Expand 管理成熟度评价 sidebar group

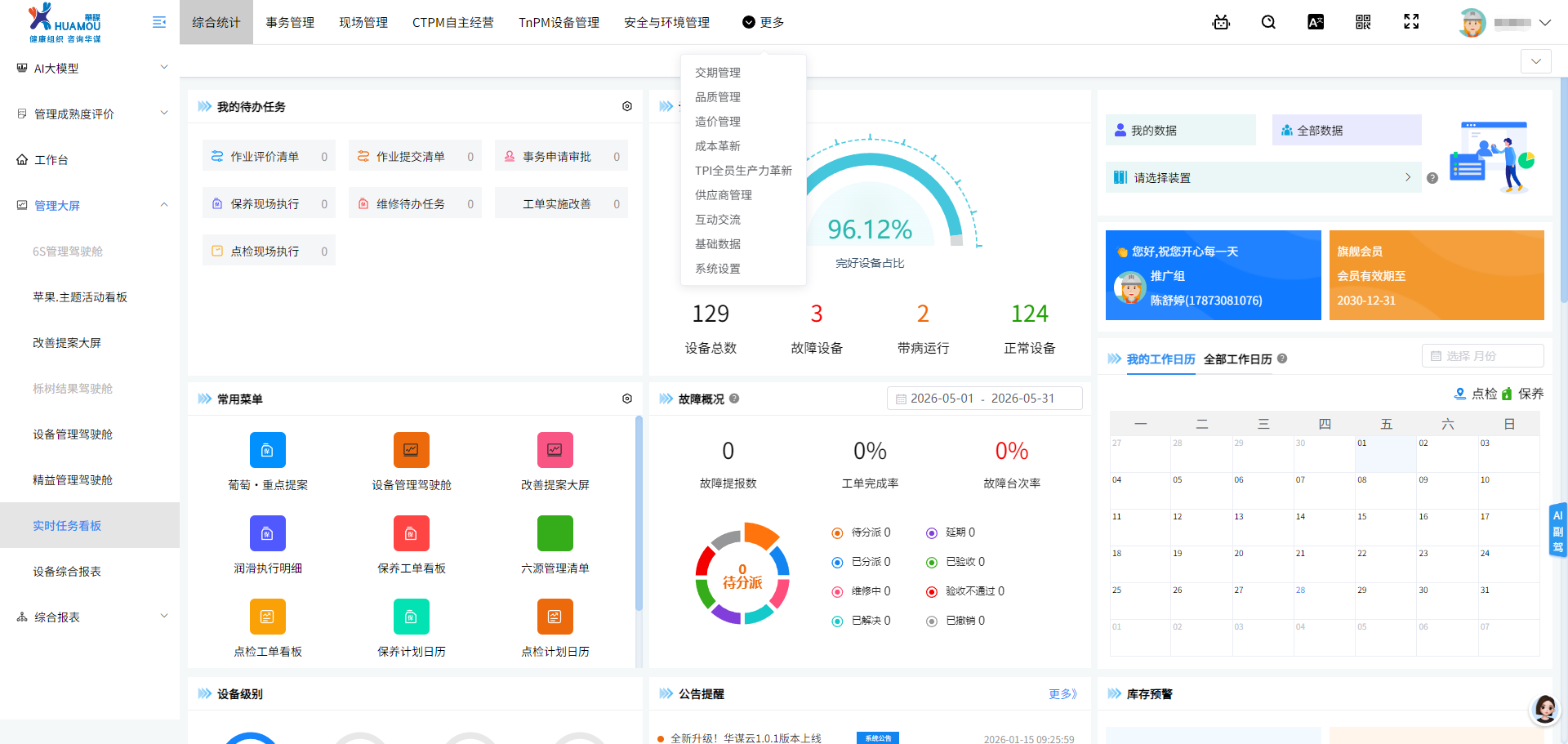[90, 114]
